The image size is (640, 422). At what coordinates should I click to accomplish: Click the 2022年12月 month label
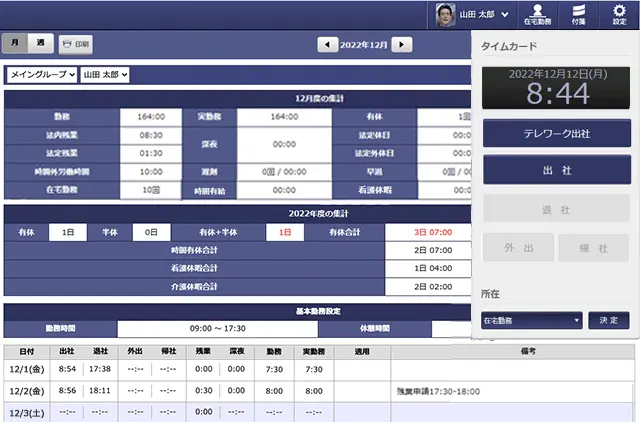click(364, 45)
